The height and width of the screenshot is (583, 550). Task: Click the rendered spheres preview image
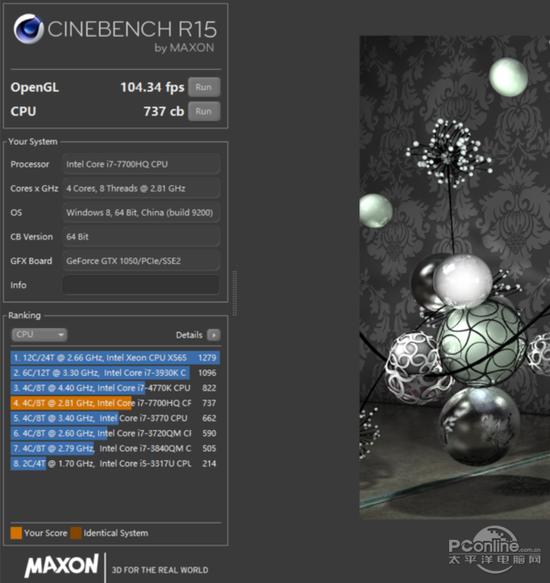pos(454,277)
